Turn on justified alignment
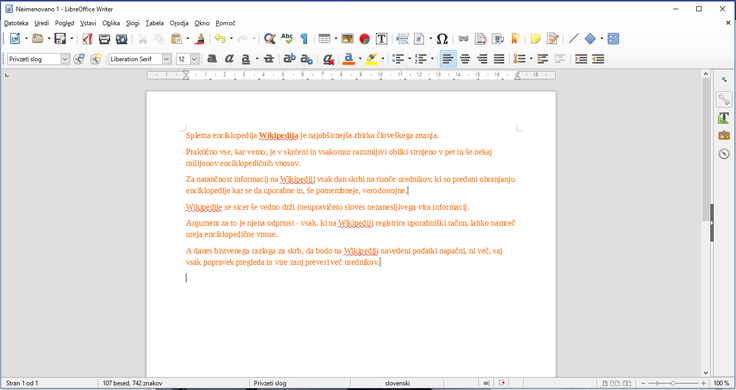The height and width of the screenshot is (390, 736). (499, 59)
